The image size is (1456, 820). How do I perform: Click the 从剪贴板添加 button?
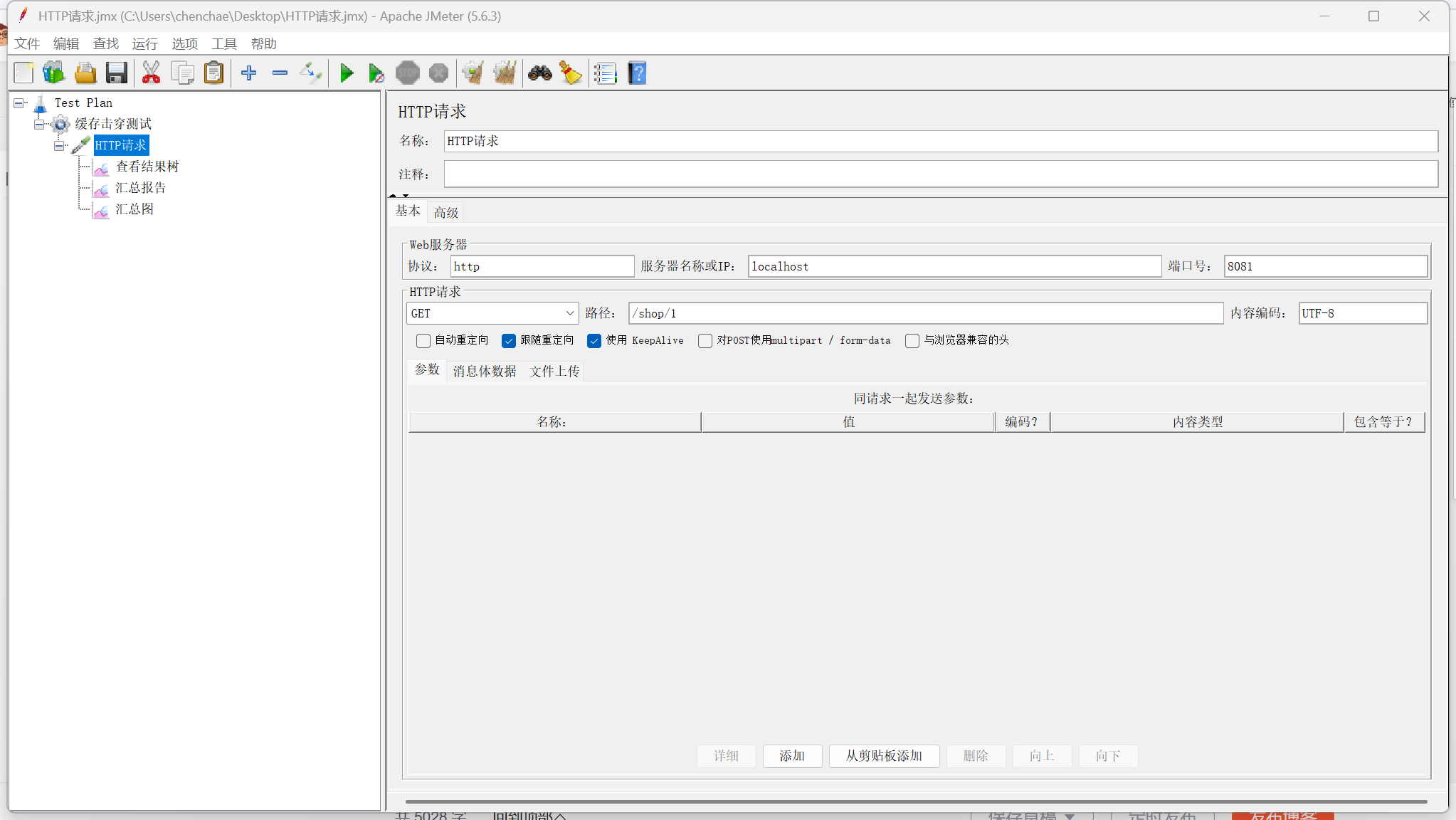[x=884, y=756]
